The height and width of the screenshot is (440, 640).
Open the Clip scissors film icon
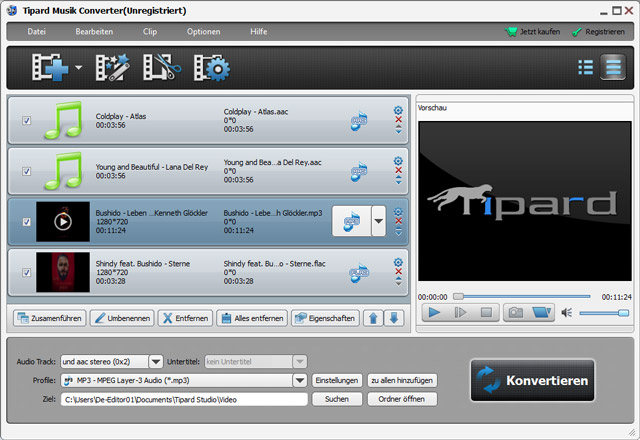point(162,67)
